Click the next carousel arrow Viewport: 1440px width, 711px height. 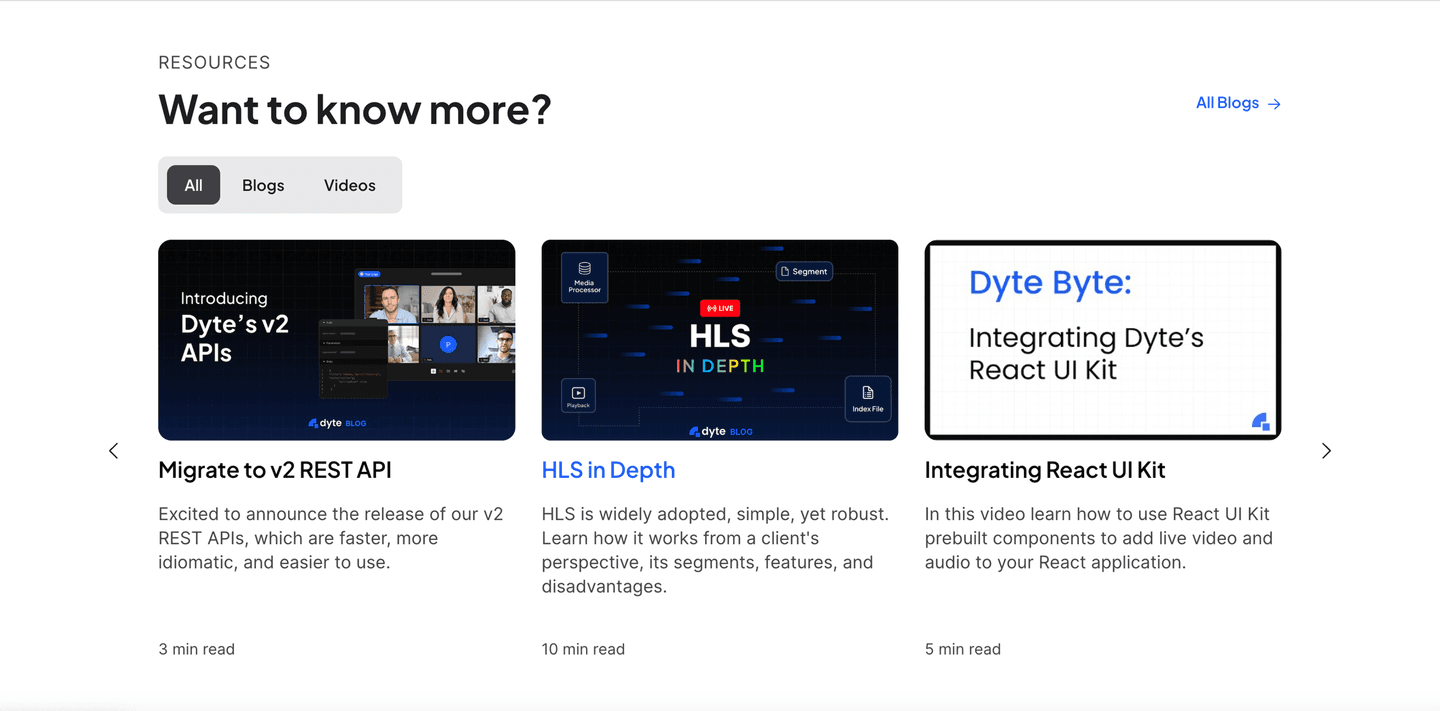(x=1326, y=451)
